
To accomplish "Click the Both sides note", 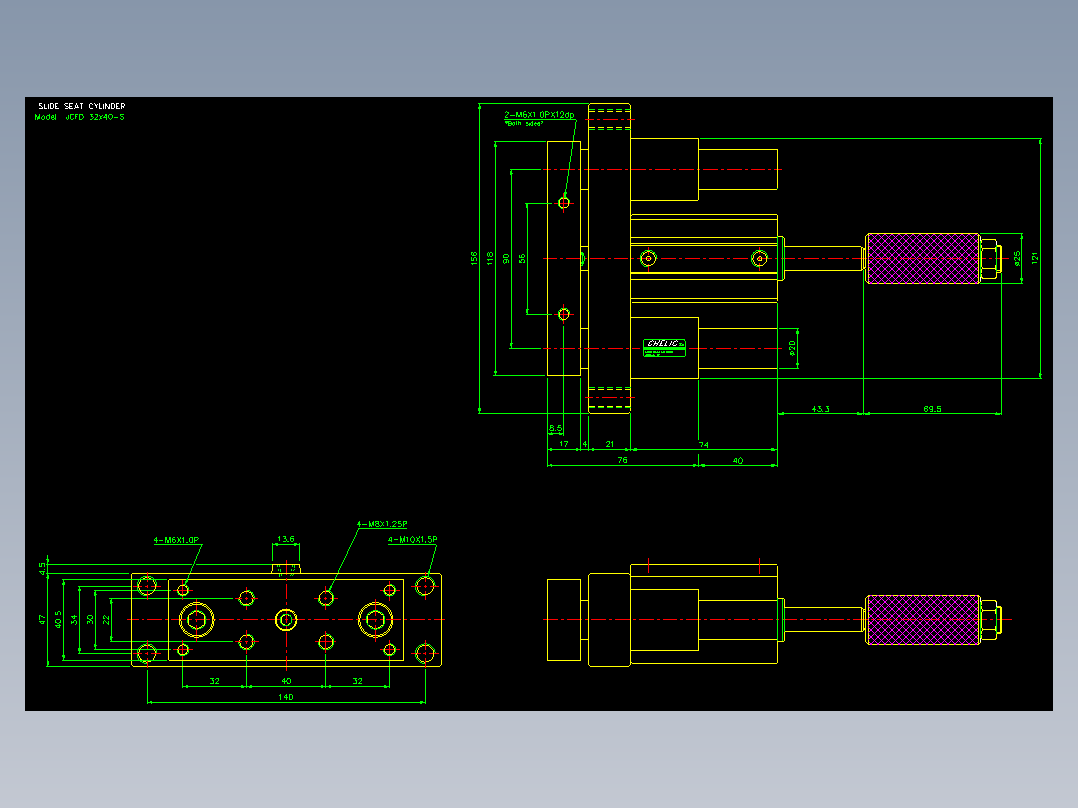I will point(524,124).
